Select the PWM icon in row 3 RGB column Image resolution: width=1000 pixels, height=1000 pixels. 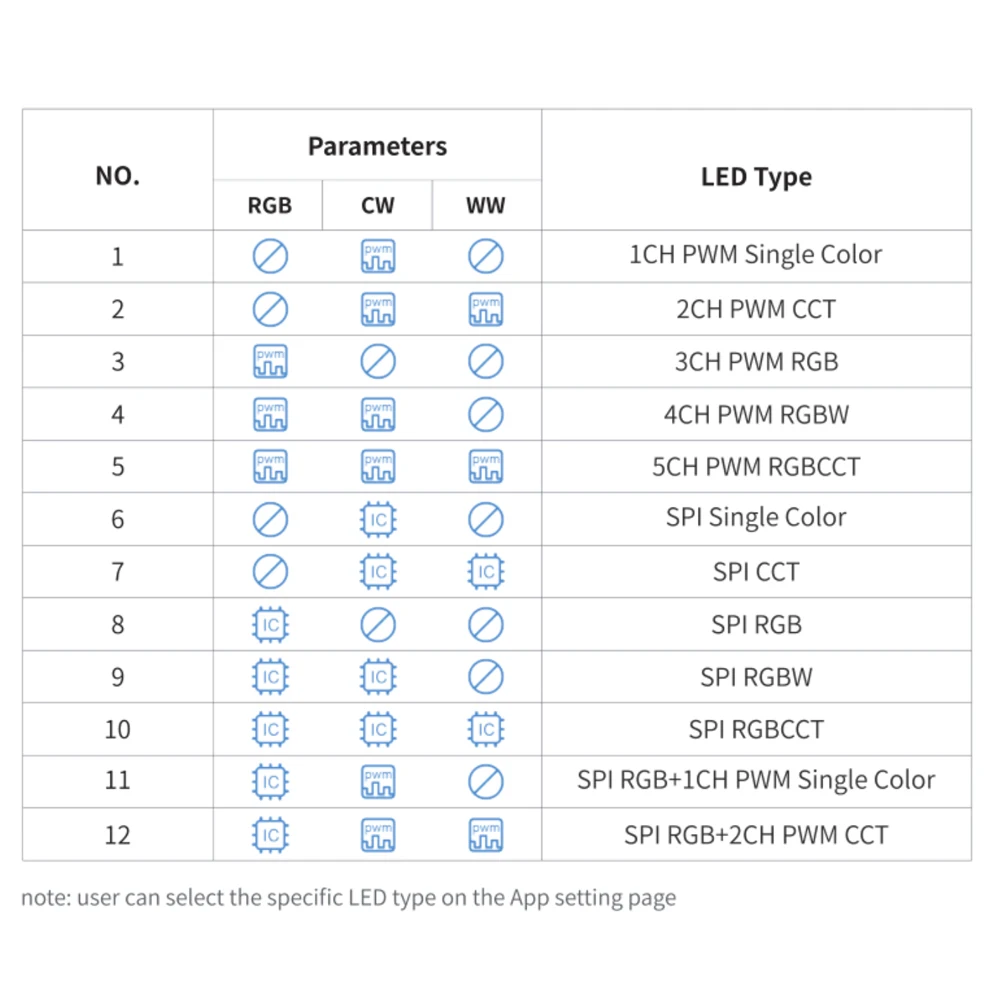tap(270, 361)
